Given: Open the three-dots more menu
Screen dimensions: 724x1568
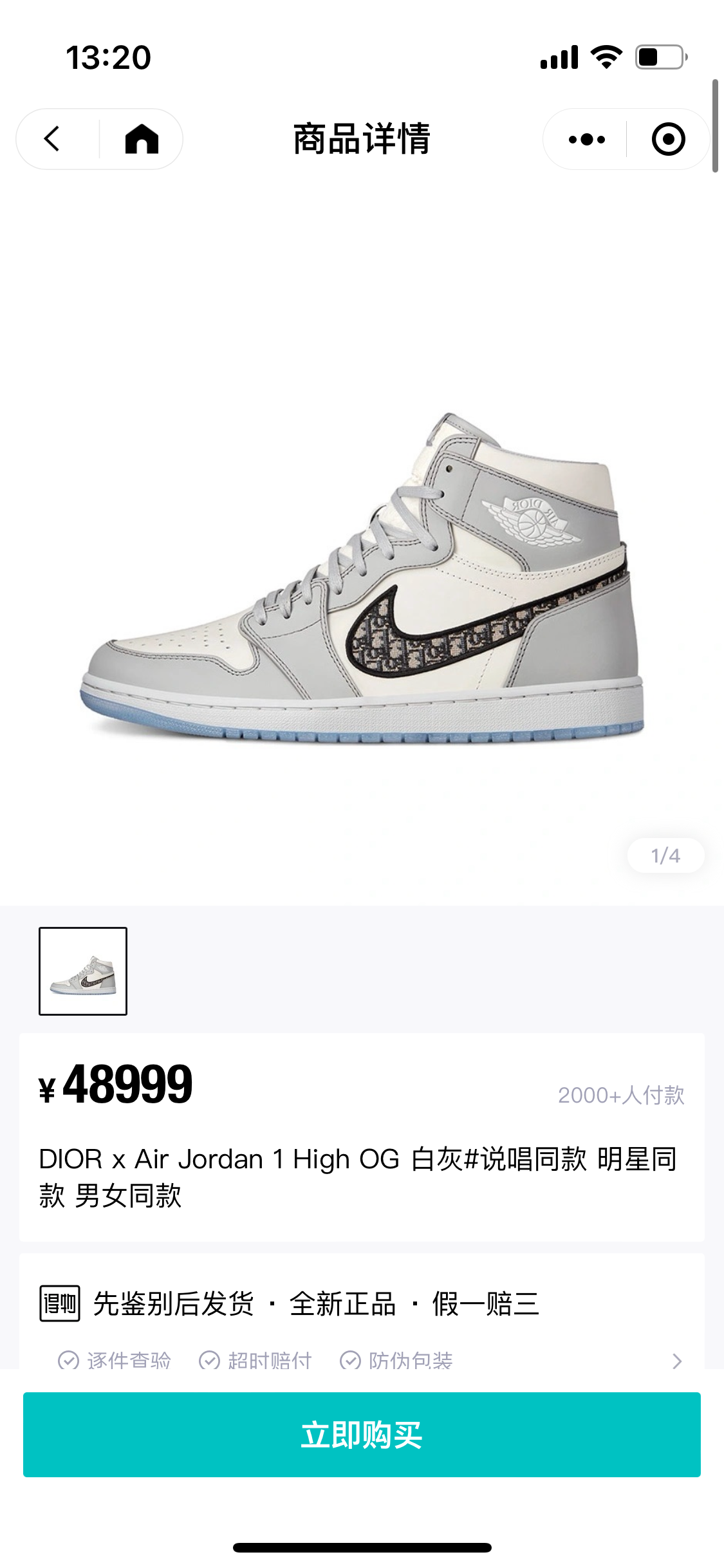Looking at the screenshot, I should point(587,139).
